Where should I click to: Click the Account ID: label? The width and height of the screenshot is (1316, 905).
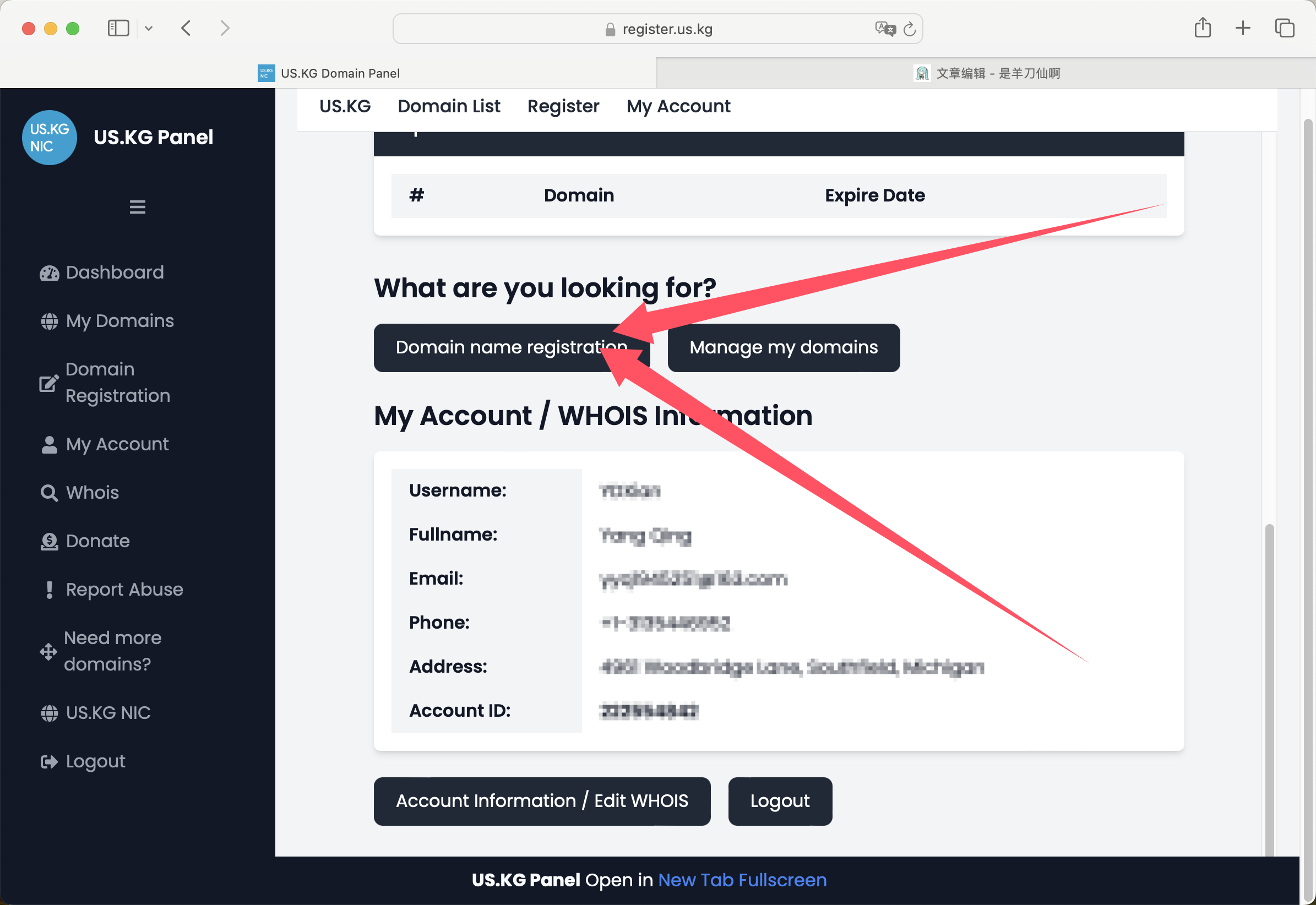[459, 711]
